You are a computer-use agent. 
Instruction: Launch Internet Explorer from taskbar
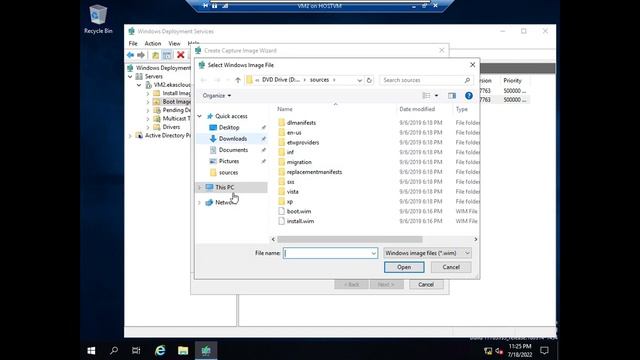(160, 350)
